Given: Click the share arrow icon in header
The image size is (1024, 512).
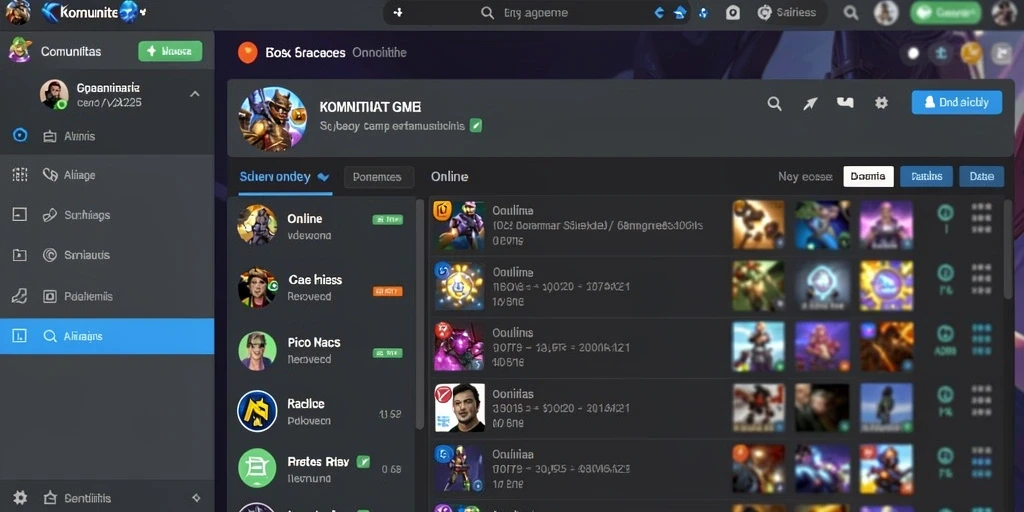Looking at the screenshot, I should (x=810, y=103).
